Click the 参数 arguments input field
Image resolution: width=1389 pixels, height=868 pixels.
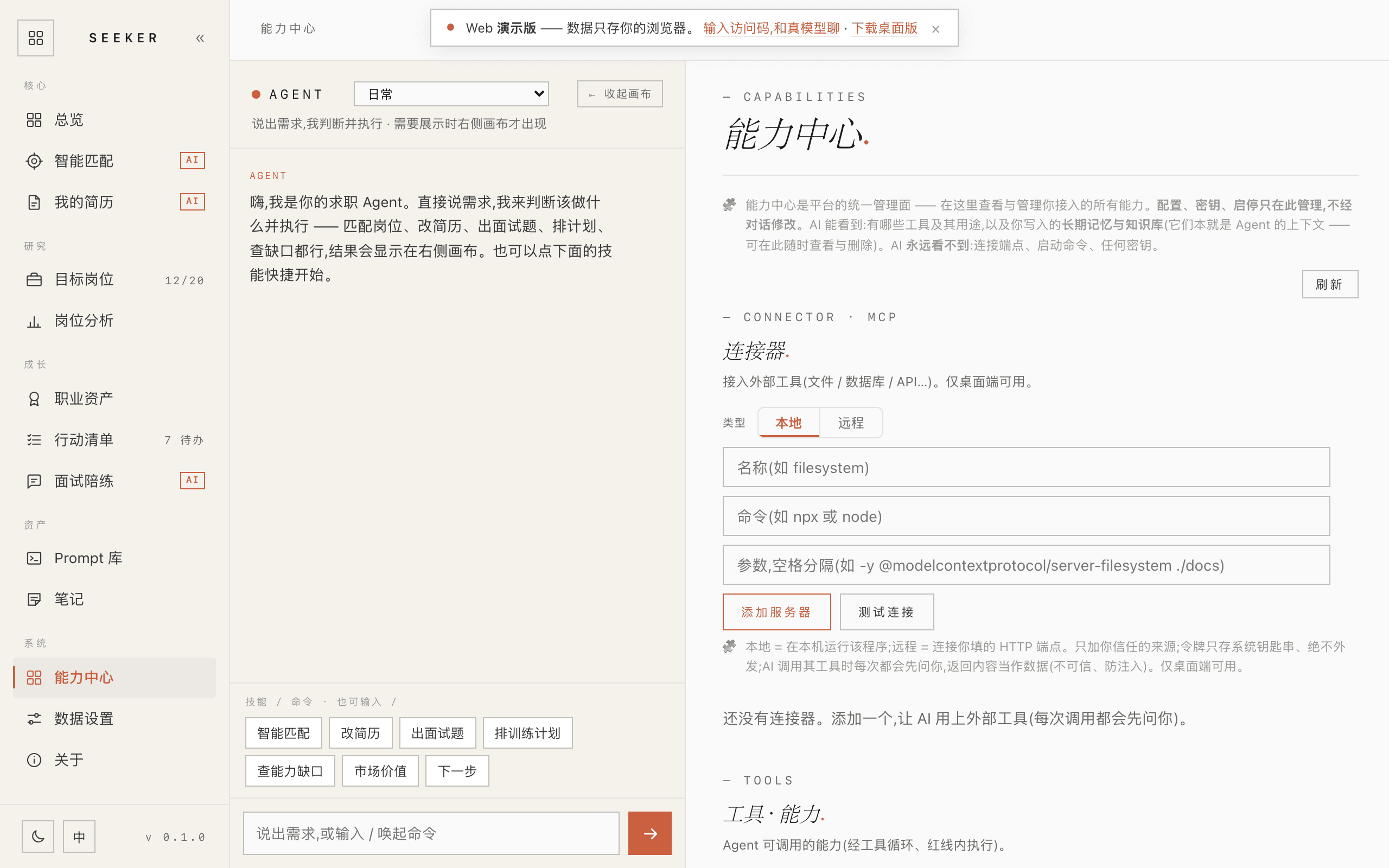click(x=1026, y=565)
